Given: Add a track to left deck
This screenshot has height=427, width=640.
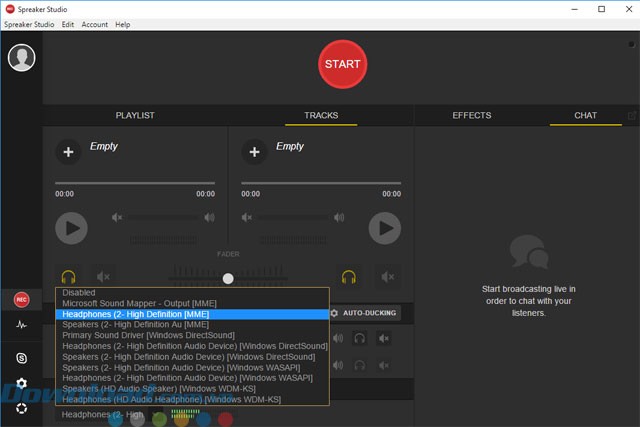Looking at the screenshot, I should (68, 152).
